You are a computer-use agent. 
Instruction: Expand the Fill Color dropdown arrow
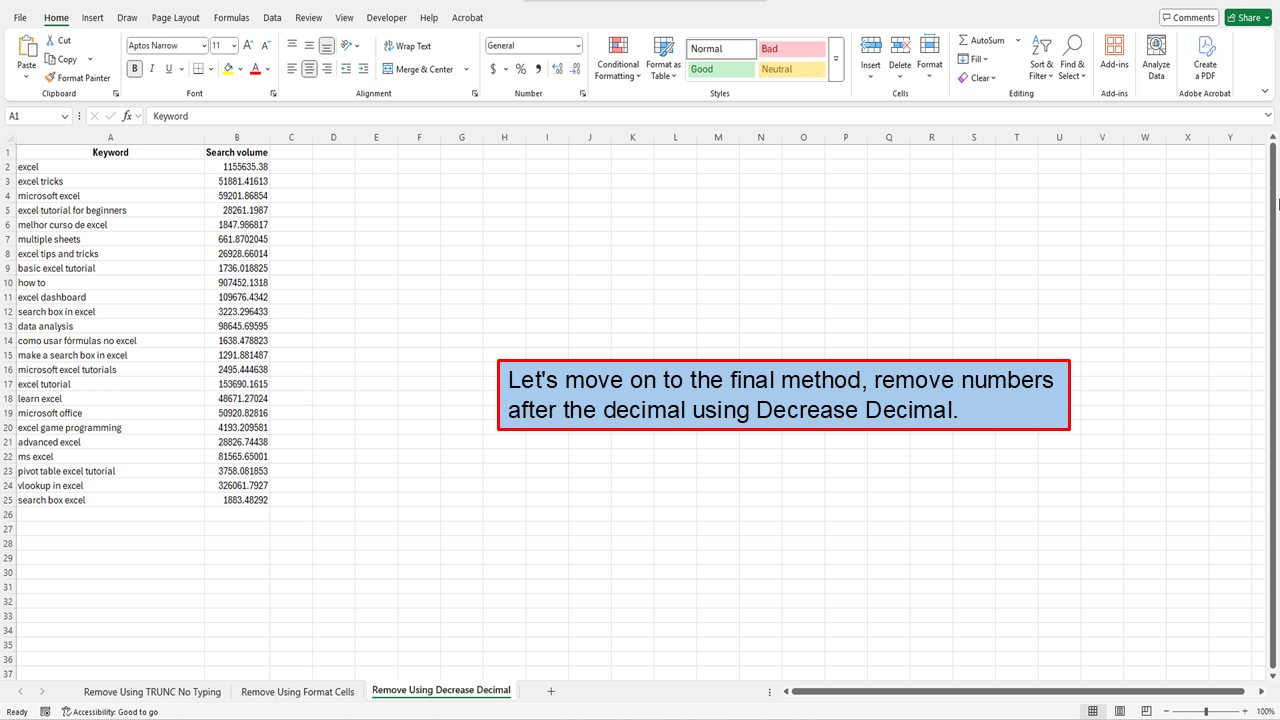tap(241, 68)
